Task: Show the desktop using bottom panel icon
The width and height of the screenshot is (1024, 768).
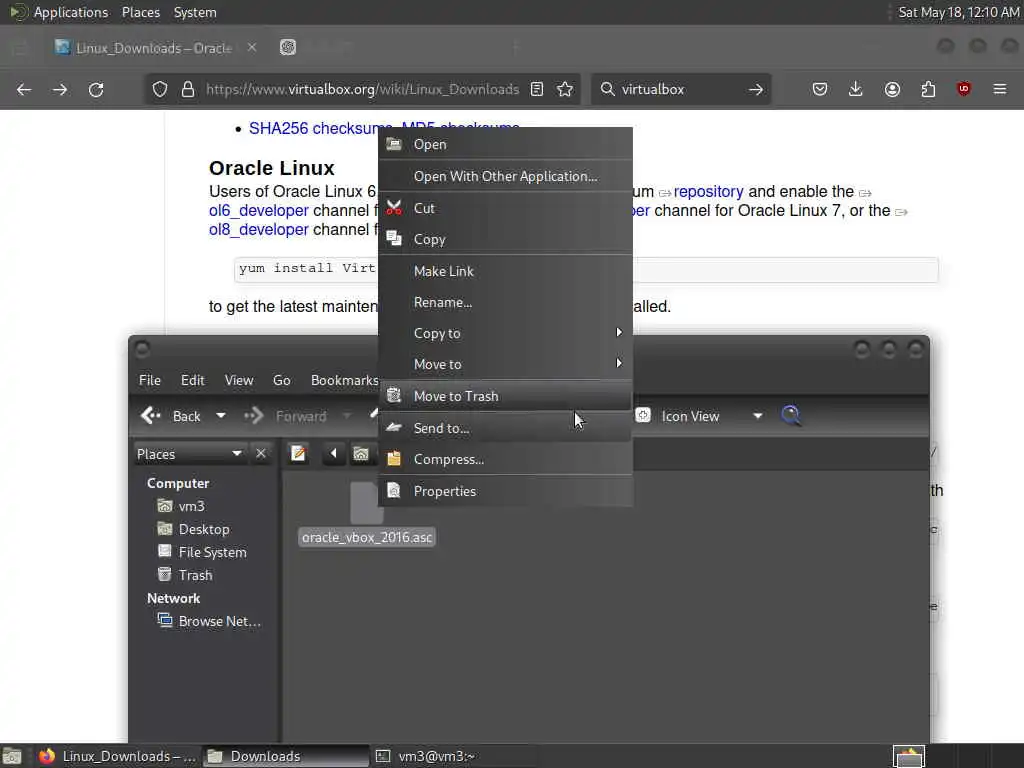Action: [x=12, y=756]
